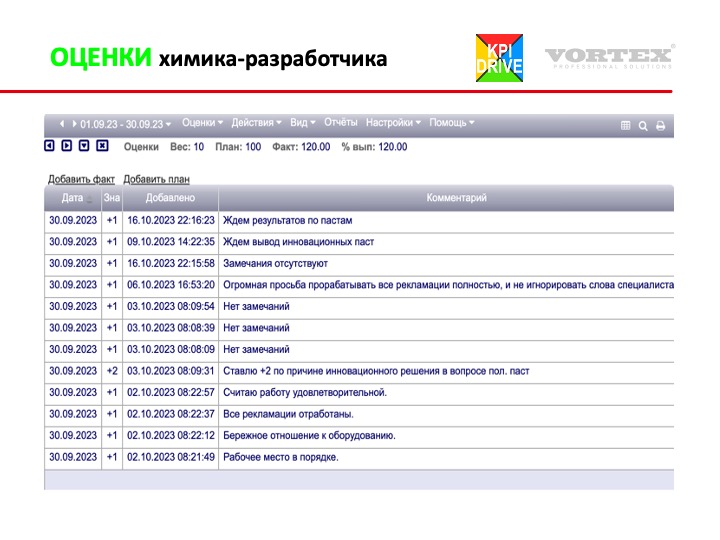This screenshot has height=540, width=720.
Task: Click the down-arrow navigation box icon
Action: (84, 146)
